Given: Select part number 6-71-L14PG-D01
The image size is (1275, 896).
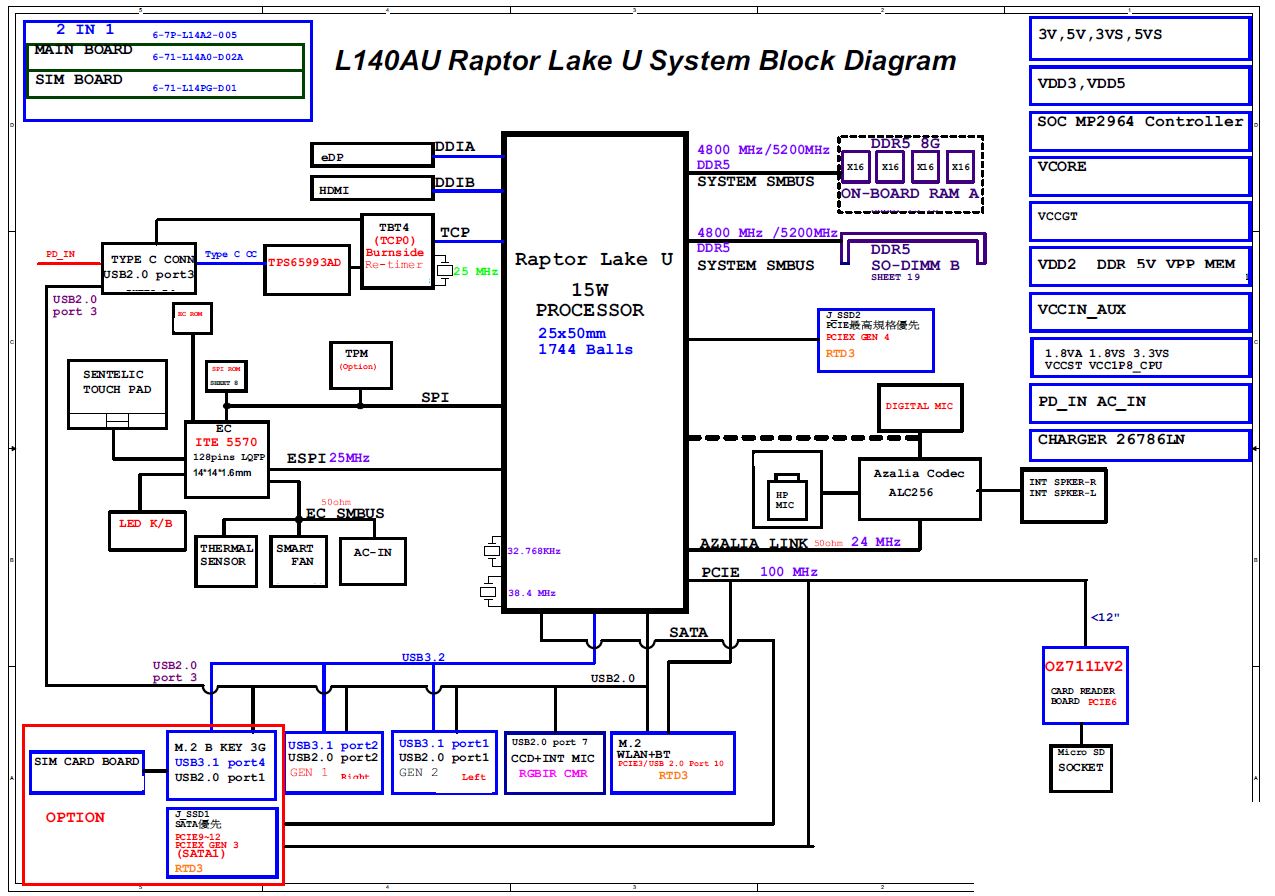Looking at the screenshot, I should tap(195, 88).
